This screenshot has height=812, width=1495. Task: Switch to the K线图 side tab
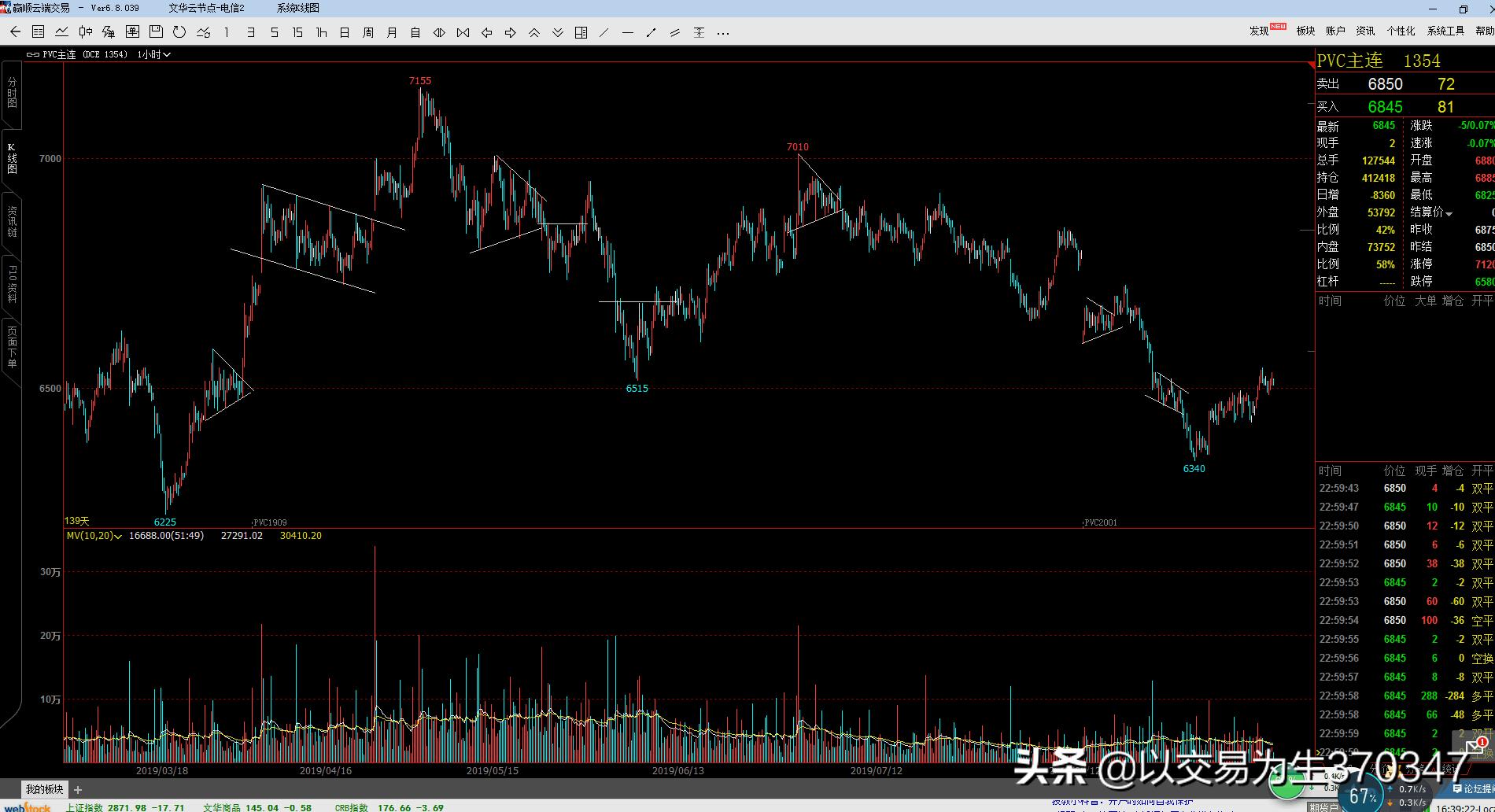(x=12, y=158)
